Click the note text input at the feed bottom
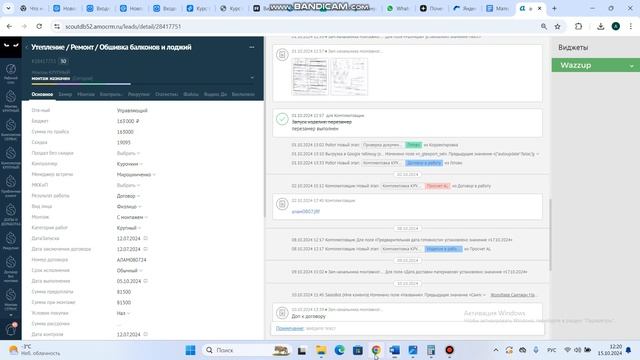640x360 pixels. [x=424, y=328]
